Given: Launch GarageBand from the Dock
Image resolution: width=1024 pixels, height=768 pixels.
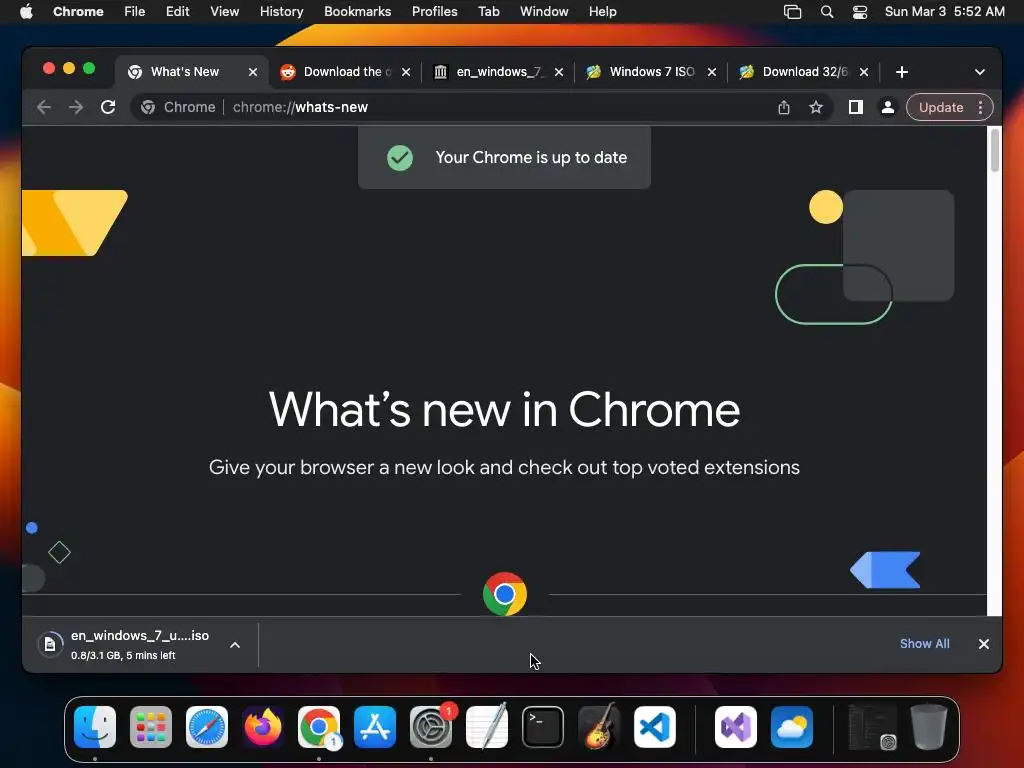Looking at the screenshot, I should coord(599,727).
